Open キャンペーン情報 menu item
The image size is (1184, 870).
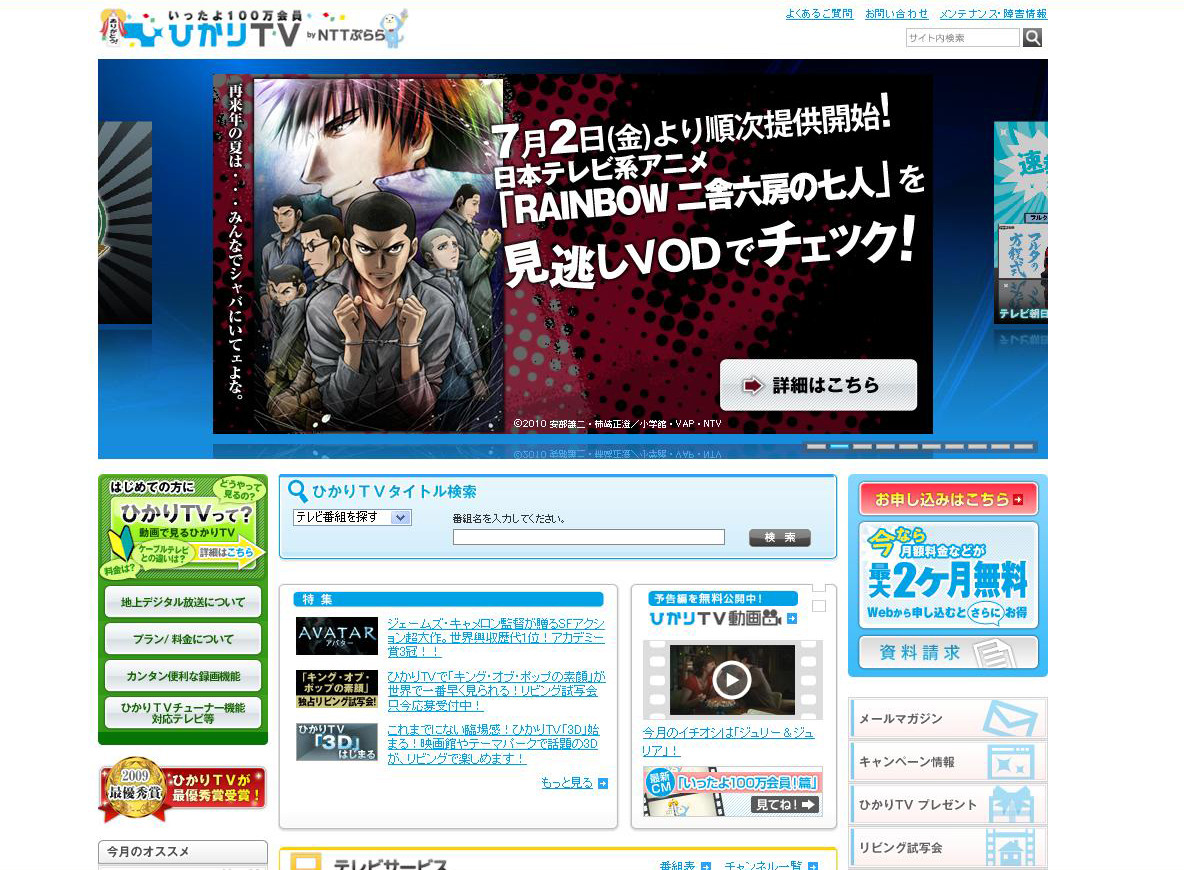pyautogui.click(x=948, y=761)
